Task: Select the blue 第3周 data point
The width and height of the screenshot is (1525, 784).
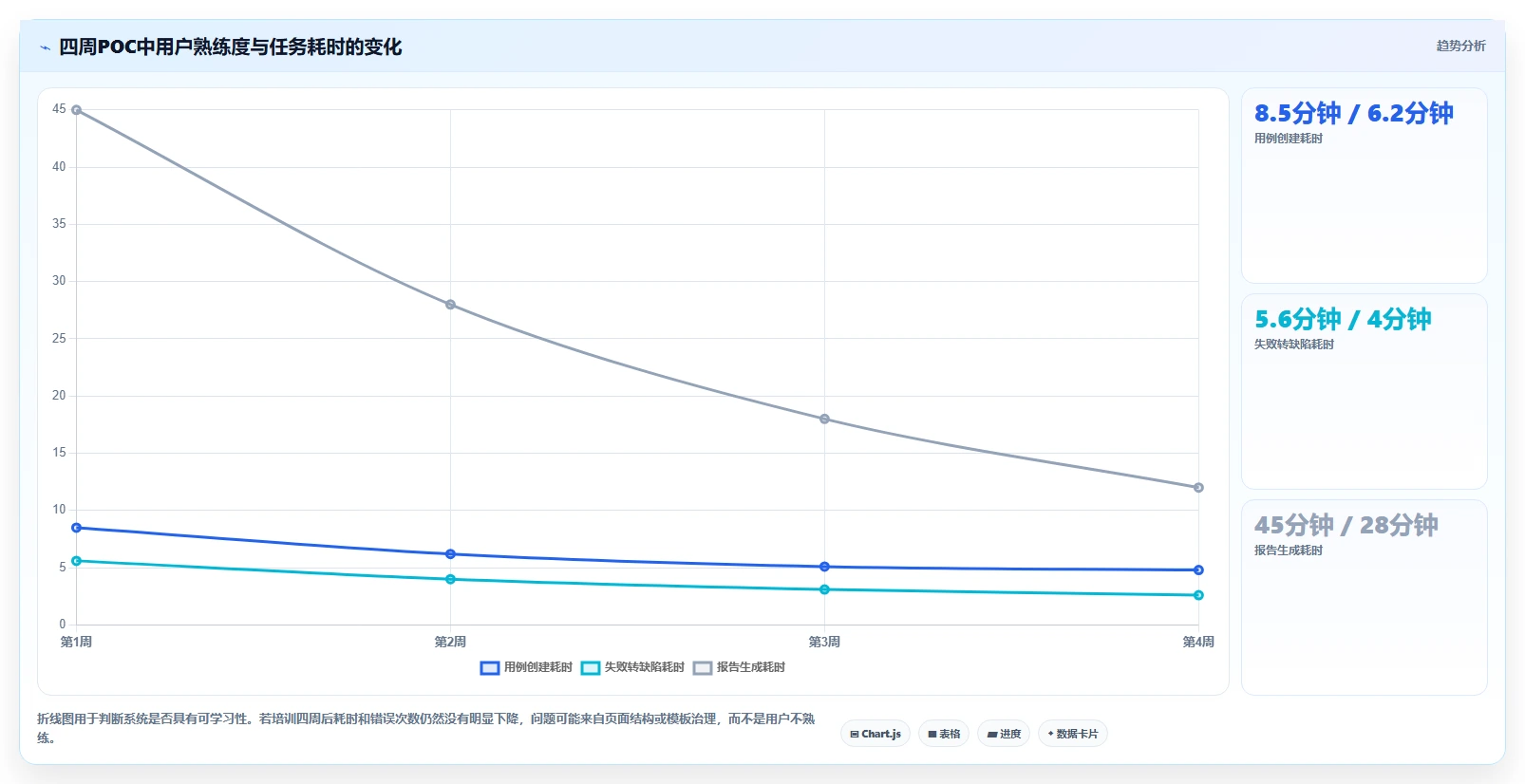Action: click(824, 567)
